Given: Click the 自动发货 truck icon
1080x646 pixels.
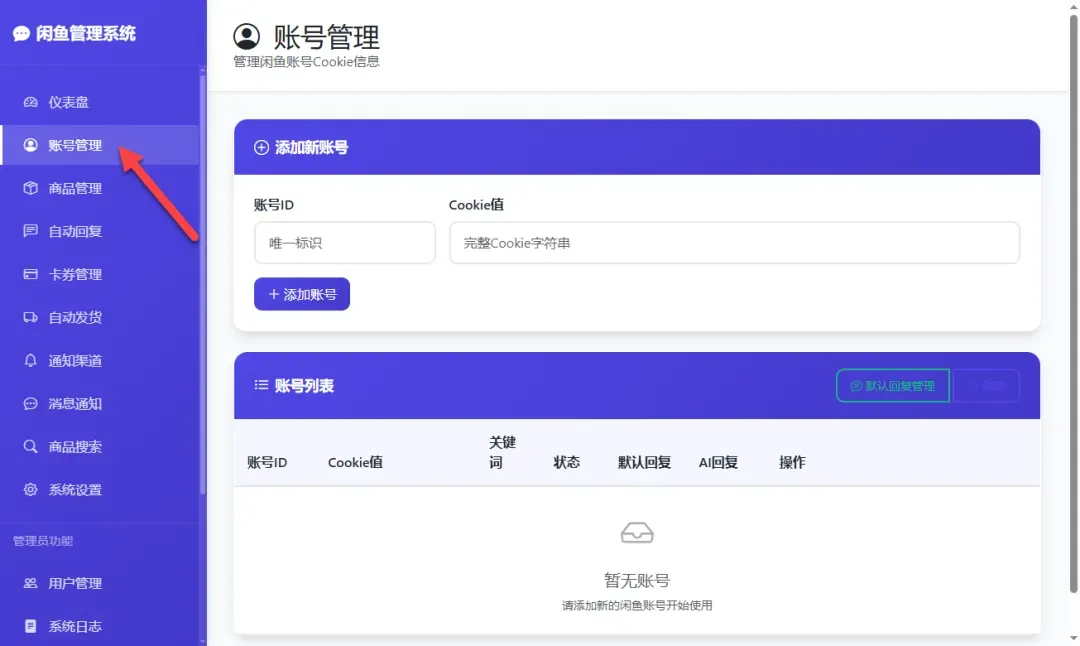Looking at the screenshot, I should (30, 317).
